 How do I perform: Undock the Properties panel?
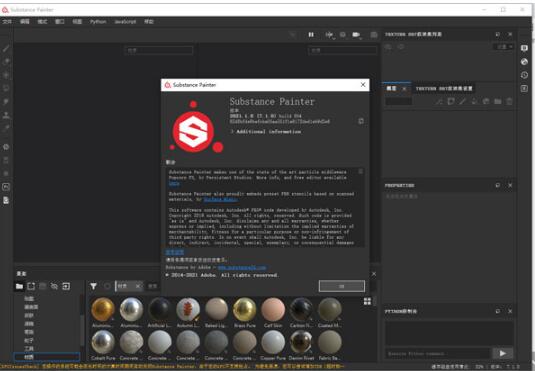(498, 185)
